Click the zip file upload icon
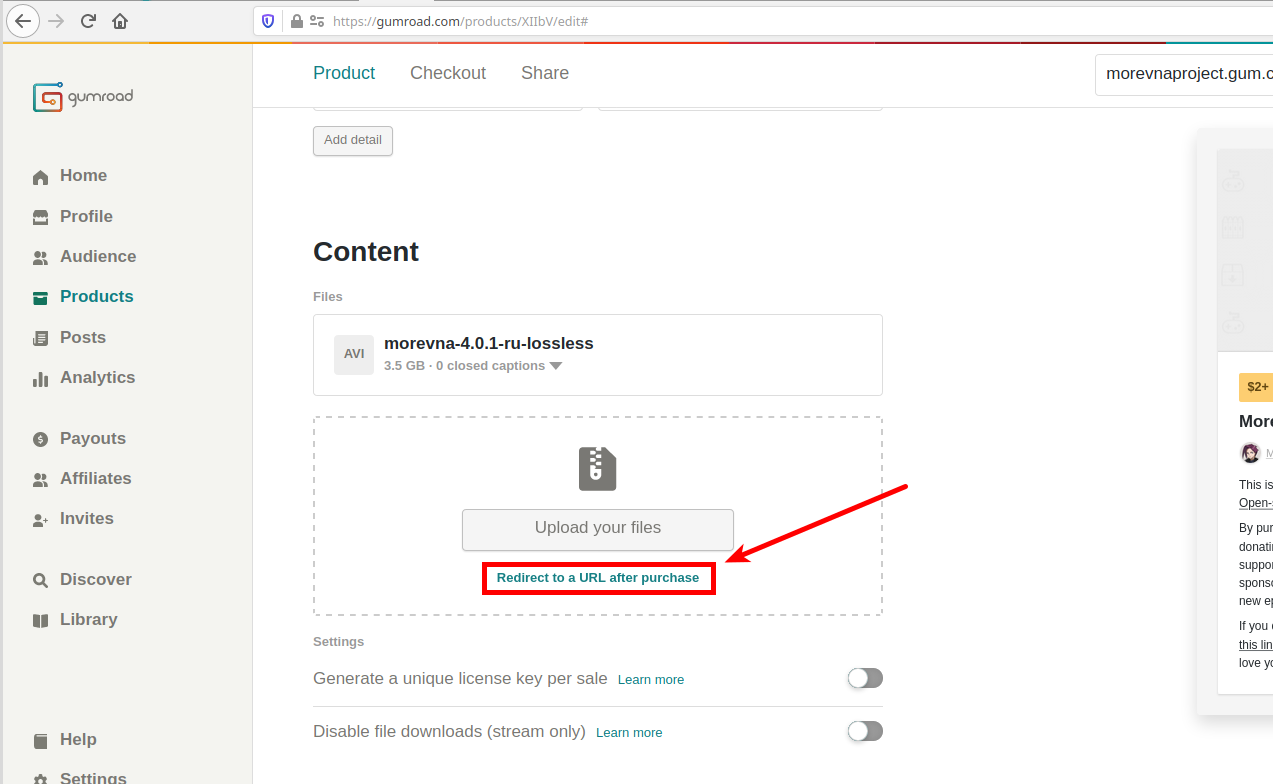Image resolution: width=1273 pixels, height=784 pixels. [x=598, y=469]
